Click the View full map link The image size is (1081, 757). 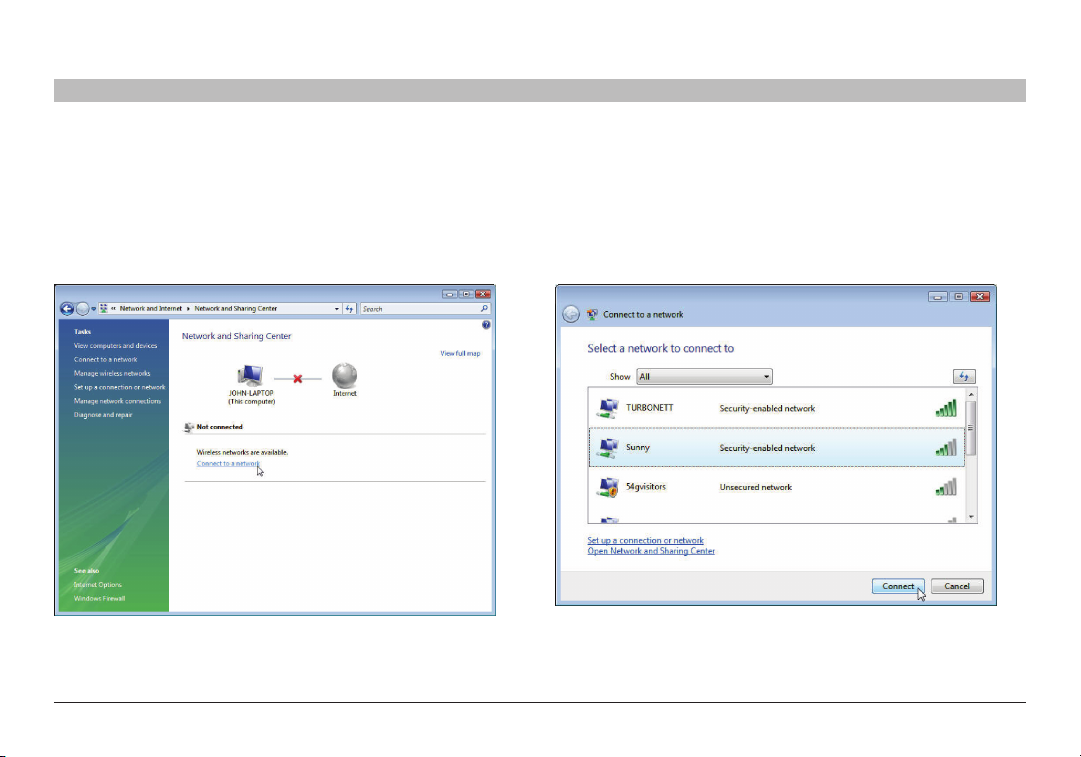pyautogui.click(x=461, y=354)
